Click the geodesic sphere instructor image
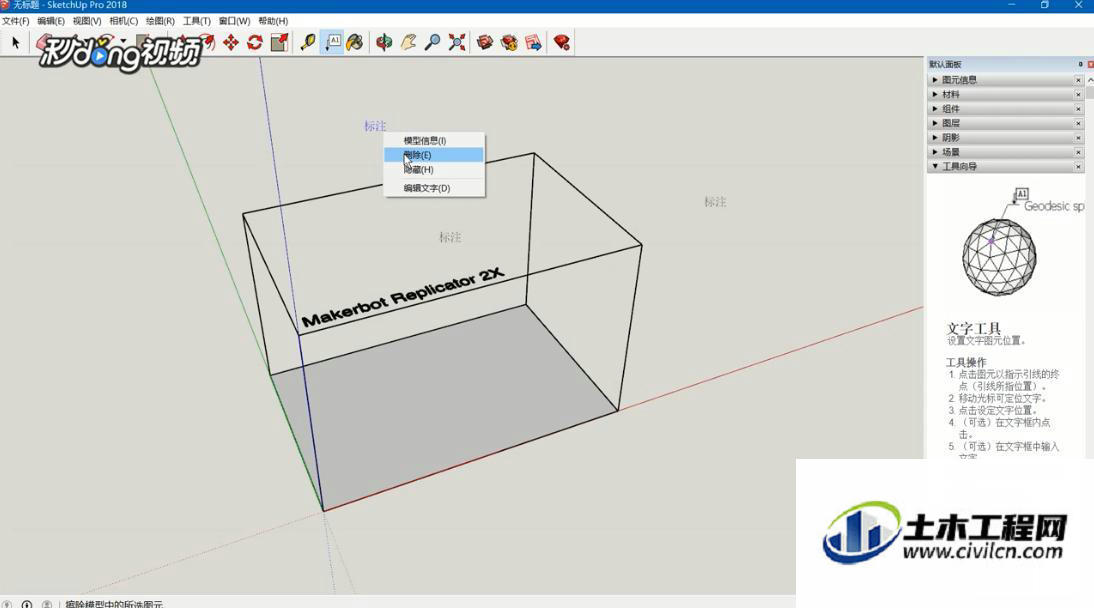Screen dimensions: 1094x608 (x=999, y=256)
